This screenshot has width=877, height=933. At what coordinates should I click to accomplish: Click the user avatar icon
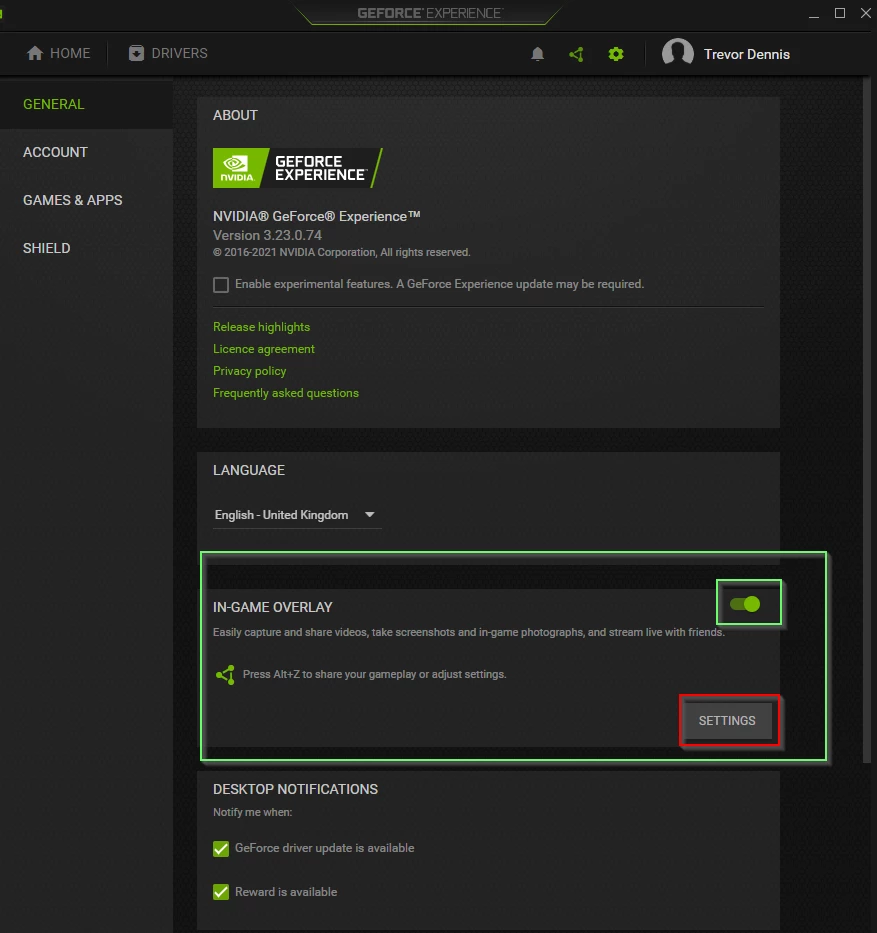point(678,54)
